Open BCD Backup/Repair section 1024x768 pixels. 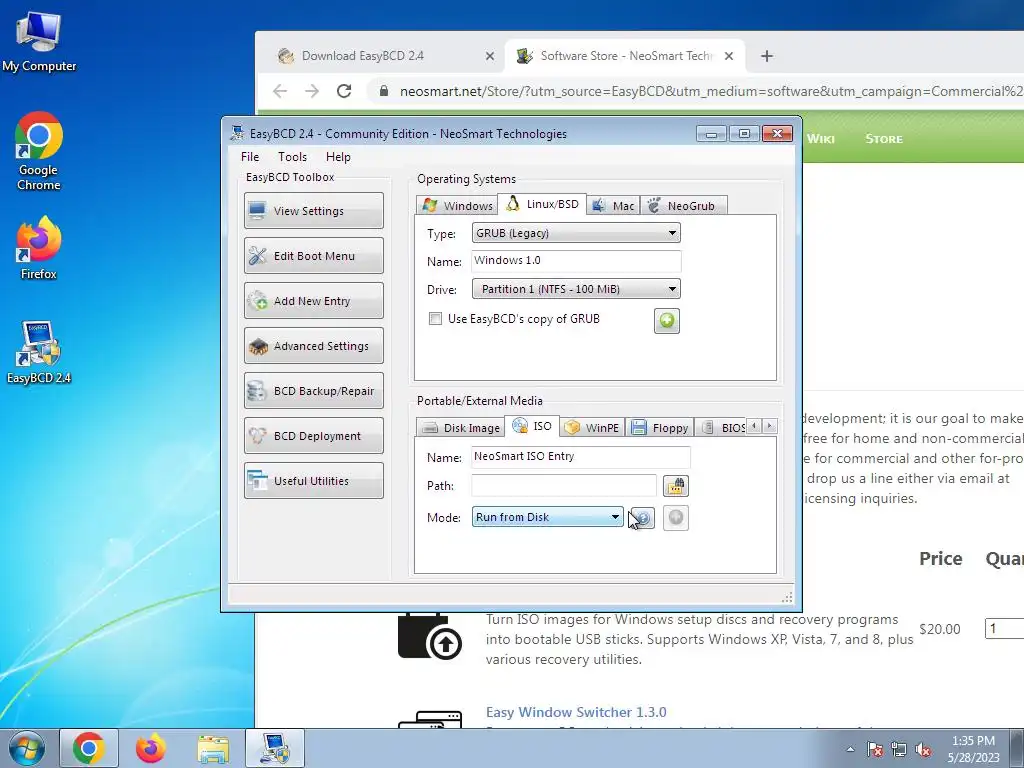tap(313, 391)
